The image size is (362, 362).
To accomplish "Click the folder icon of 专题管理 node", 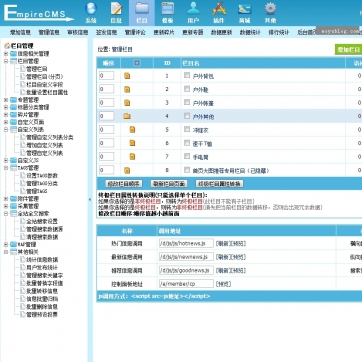I will pos(13,100).
